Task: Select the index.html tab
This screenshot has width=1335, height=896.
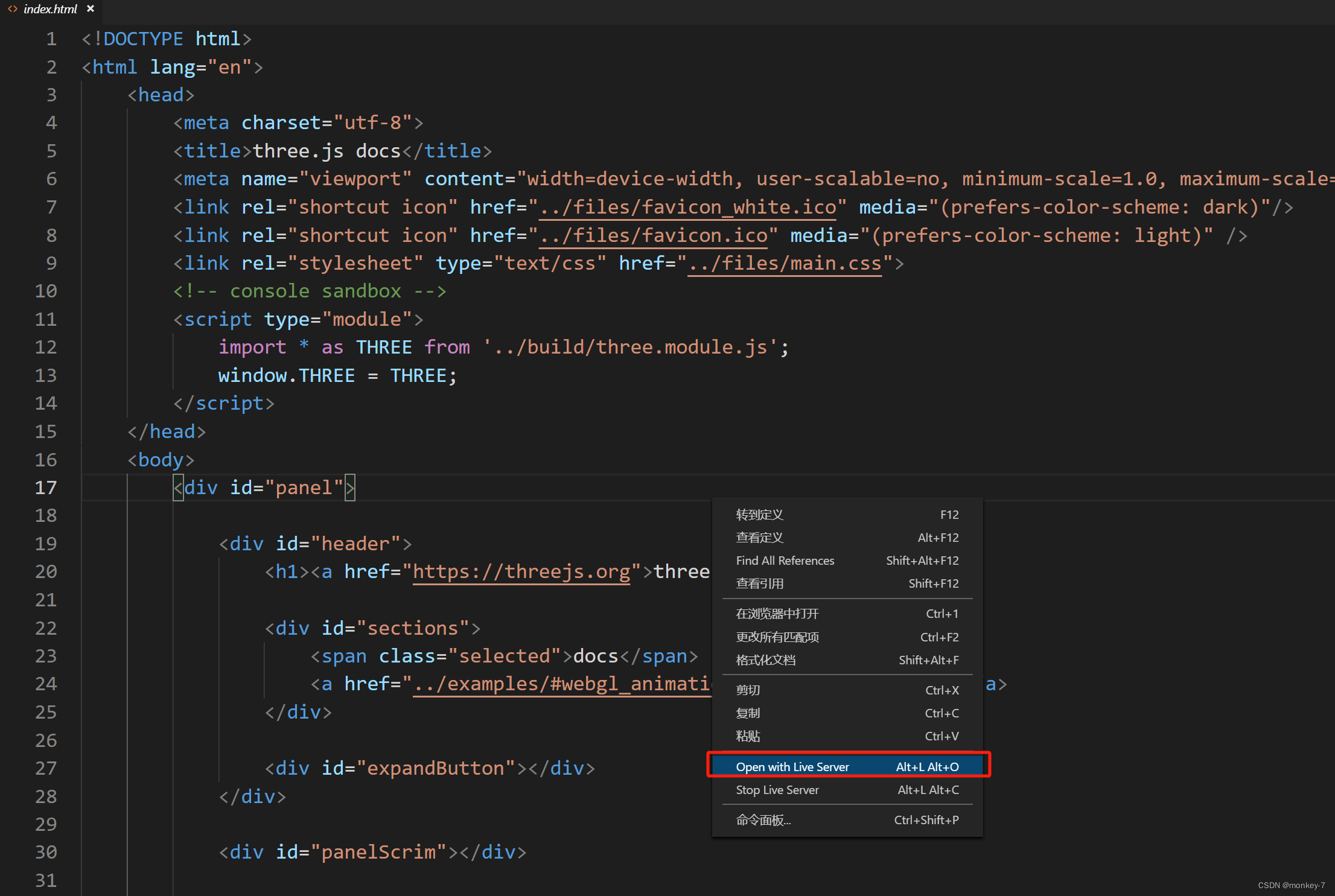Action: pos(50,9)
